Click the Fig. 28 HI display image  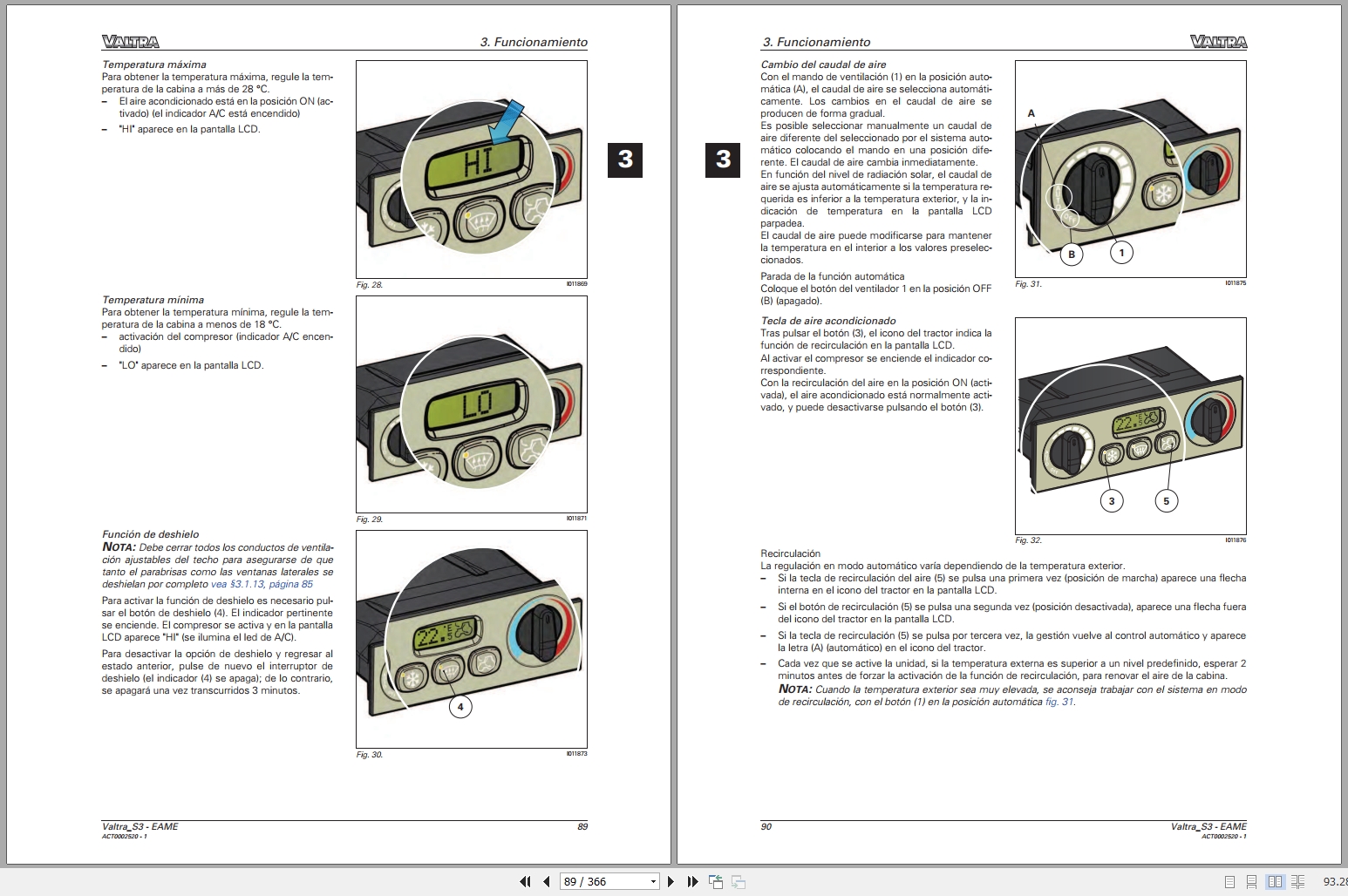(x=472, y=169)
